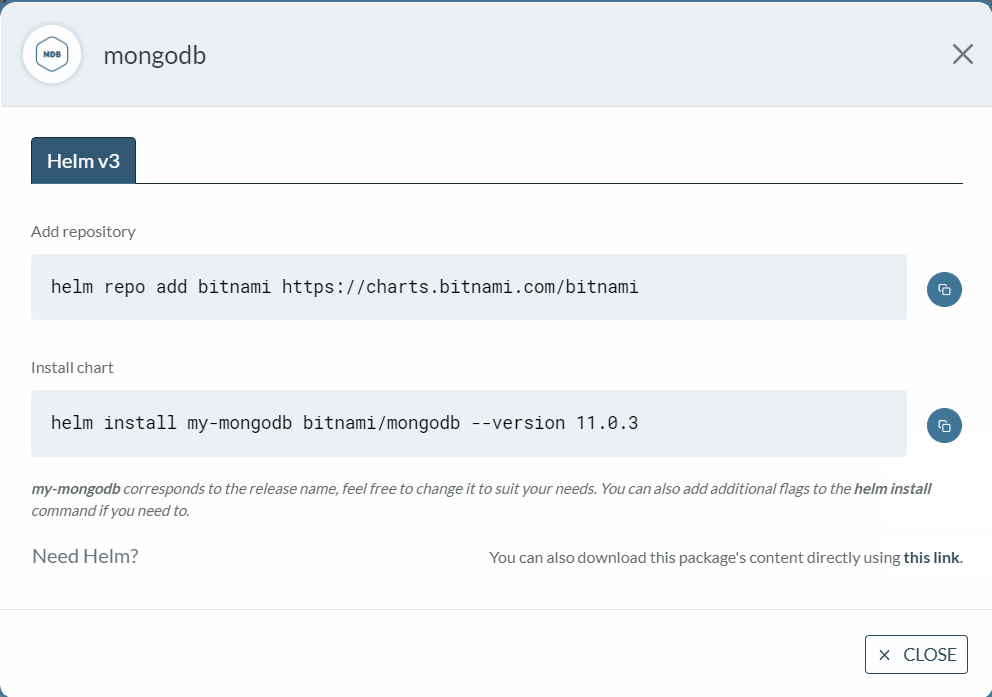The height and width of the screenshot is (697, 992).
Task: Copy the helm repo add command
Action: [944, 290]
